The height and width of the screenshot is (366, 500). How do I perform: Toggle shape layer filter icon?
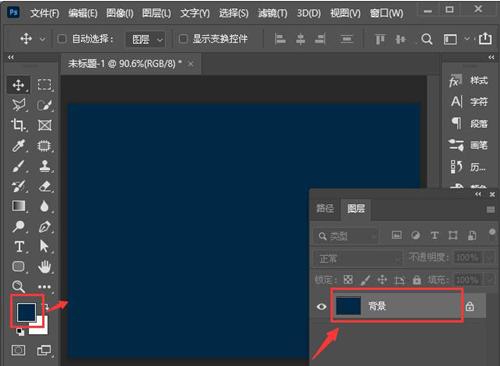[453, 235]
